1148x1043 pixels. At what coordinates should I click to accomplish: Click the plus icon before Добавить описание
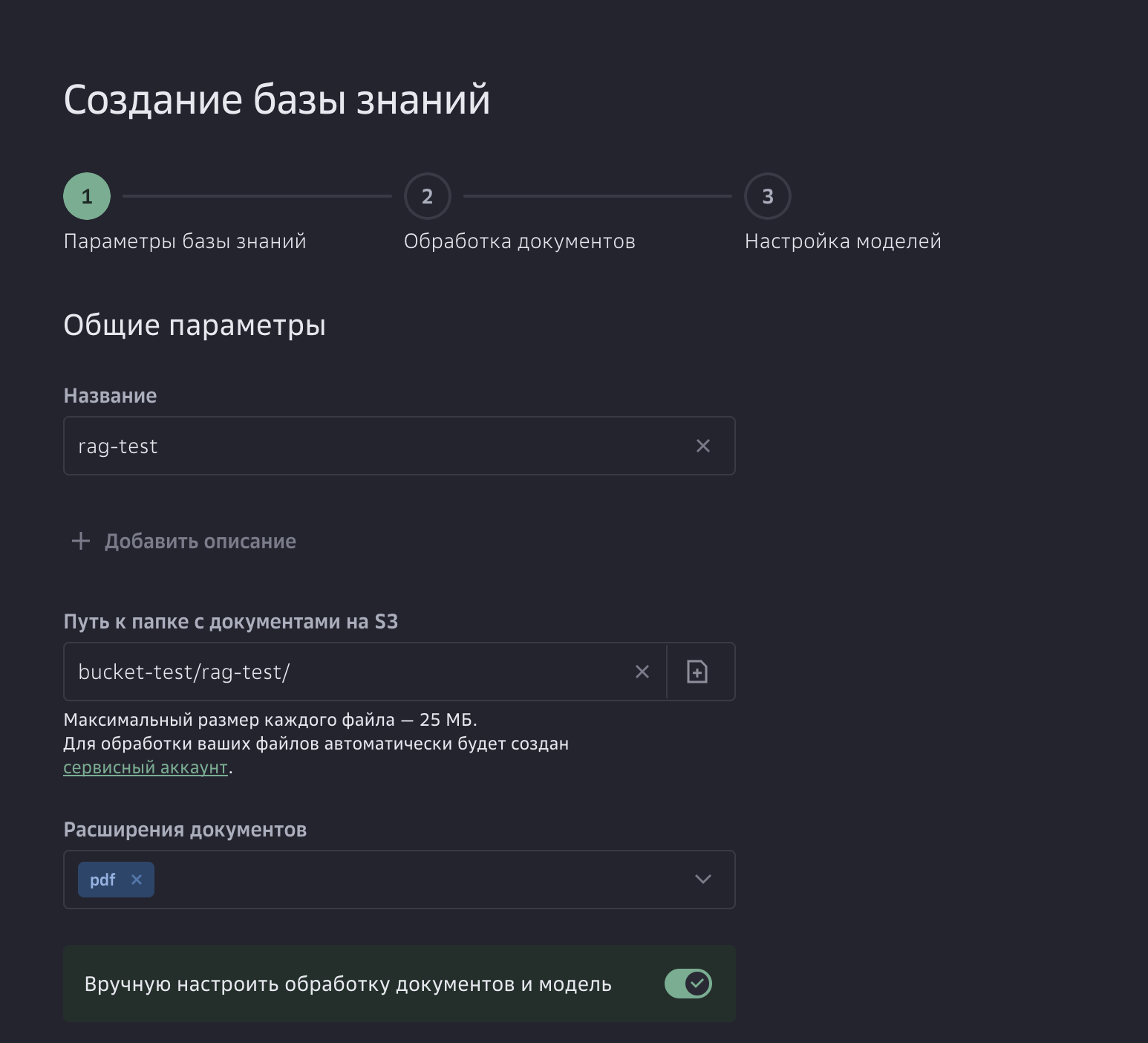click(79, 541)
